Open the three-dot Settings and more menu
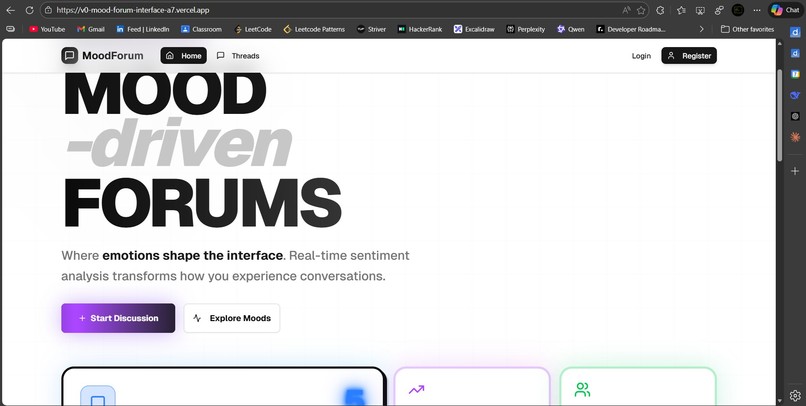 757,10
